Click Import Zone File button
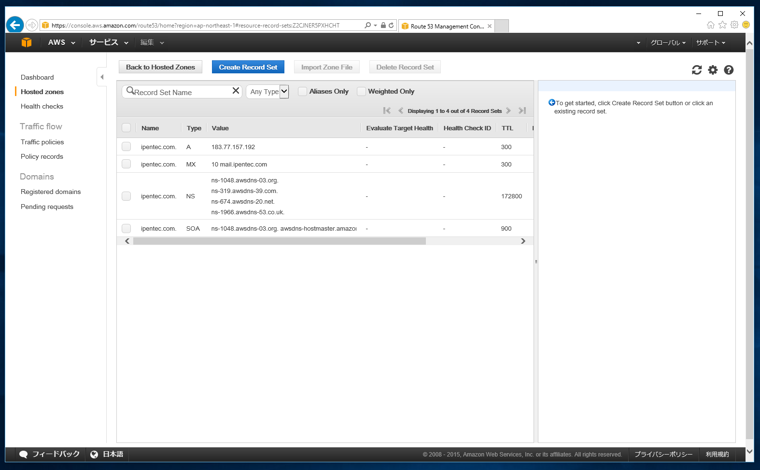This screenshot has height=470, width=760. pos(327,67)
